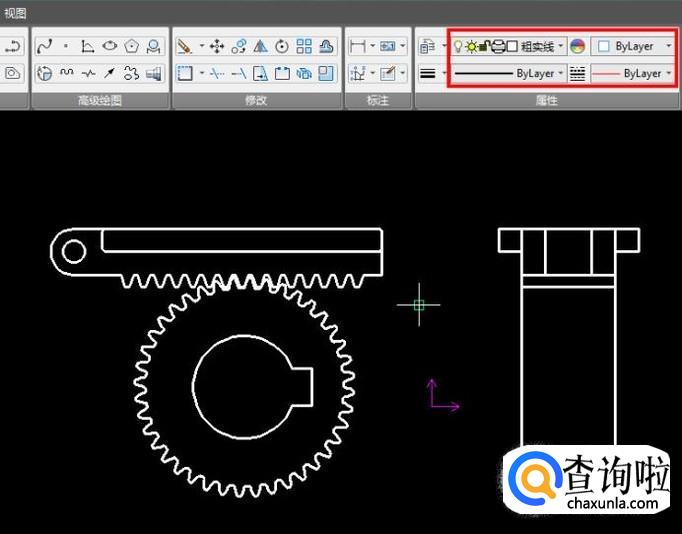Select the array grid tool
The height and width of the screenshot is (534, 682).
[304, 46]
